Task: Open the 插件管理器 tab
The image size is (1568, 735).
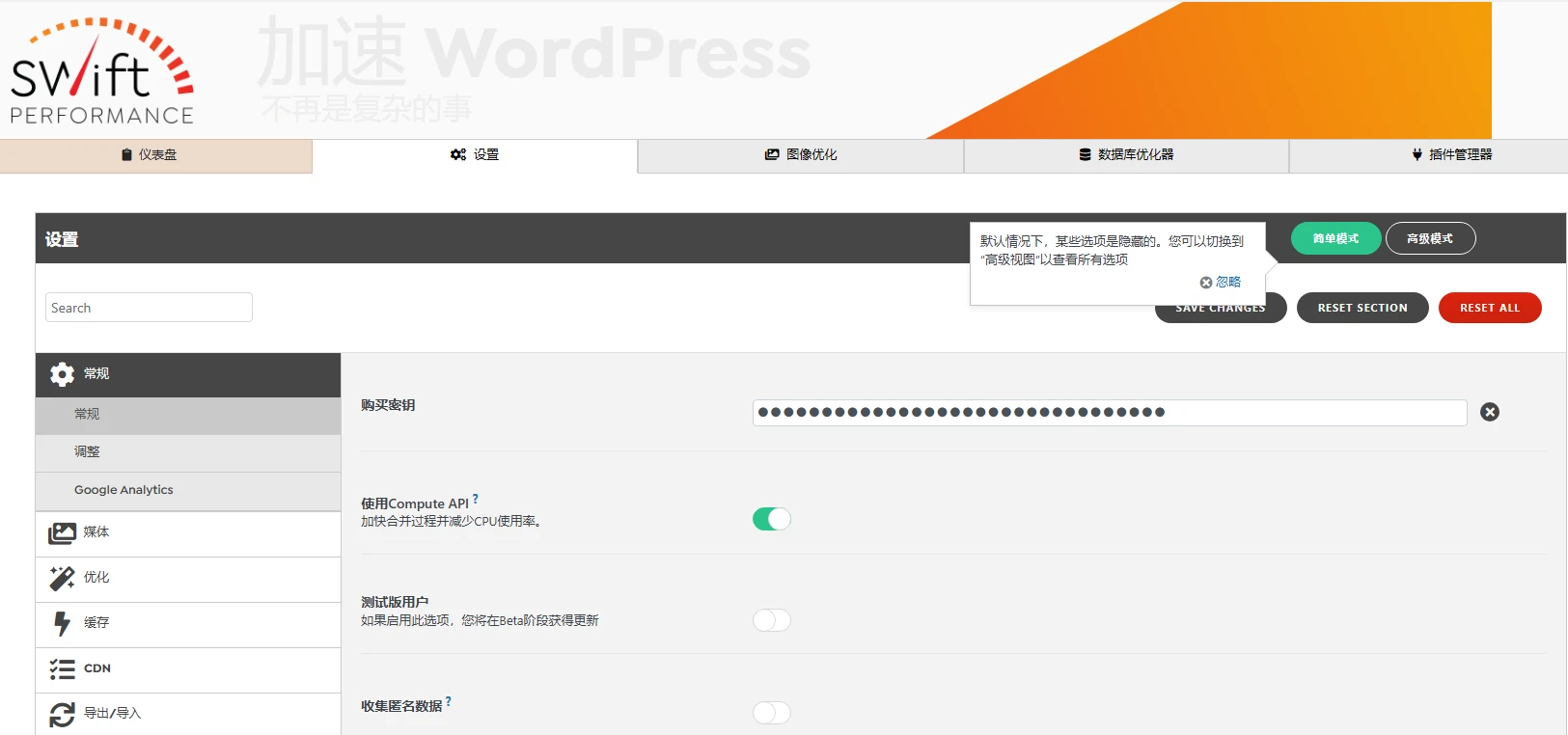Action: click(x=1428, y=155)
